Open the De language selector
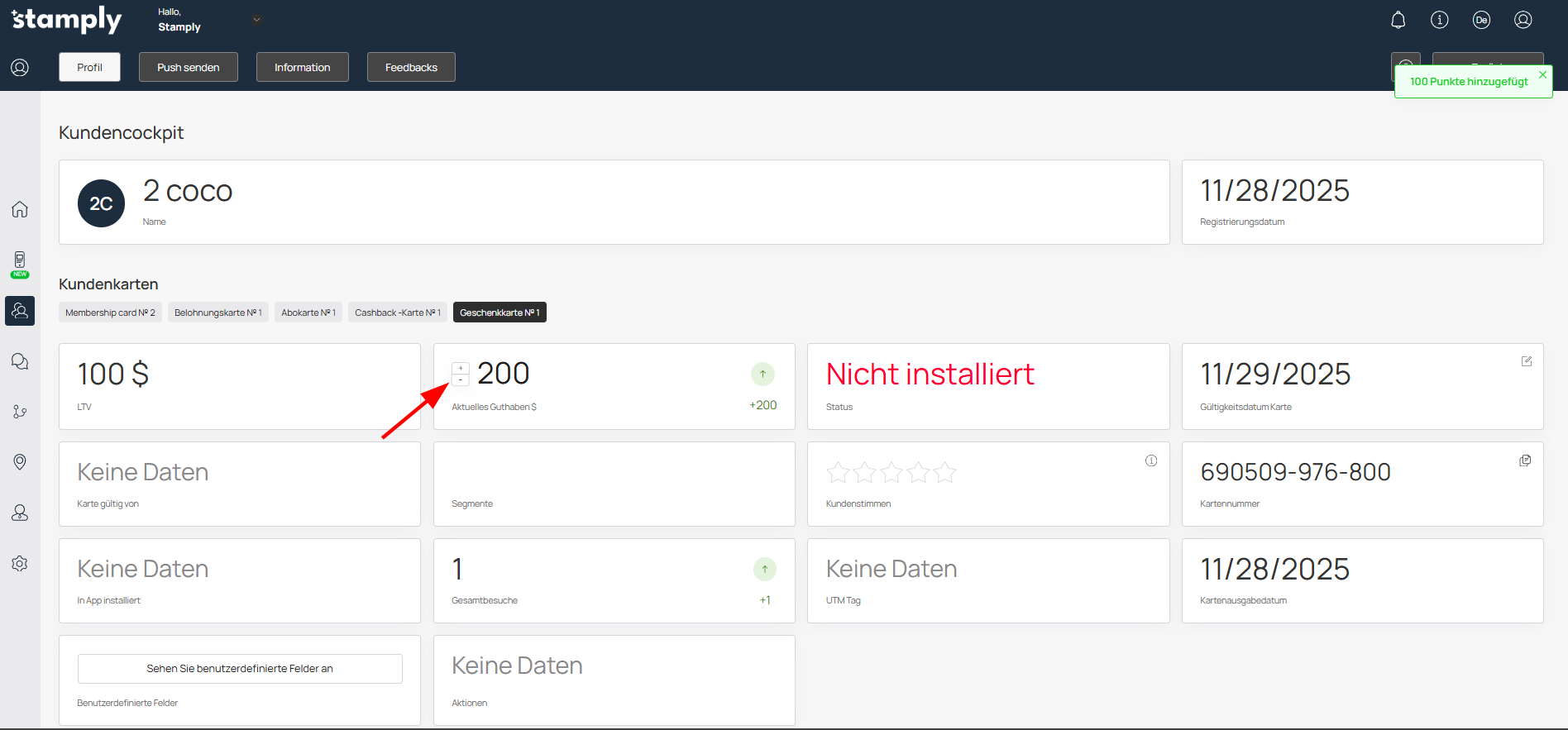The height and width of the screenshot is (730, 1568). click(1481, 20)
